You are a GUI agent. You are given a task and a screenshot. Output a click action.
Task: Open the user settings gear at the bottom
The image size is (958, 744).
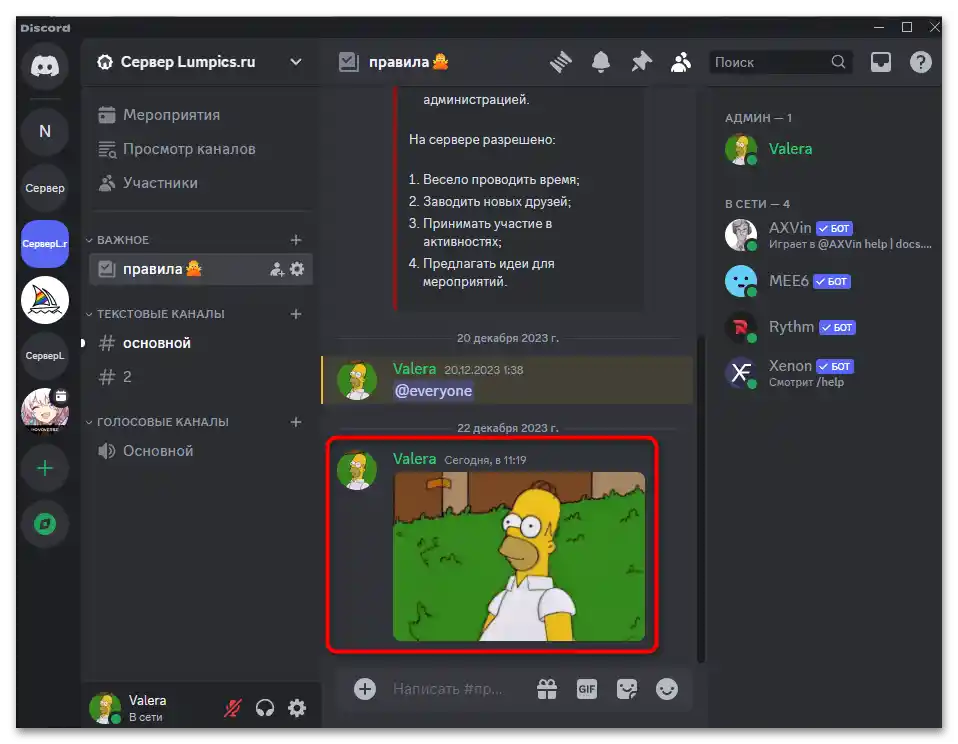[x=296, y=707]
